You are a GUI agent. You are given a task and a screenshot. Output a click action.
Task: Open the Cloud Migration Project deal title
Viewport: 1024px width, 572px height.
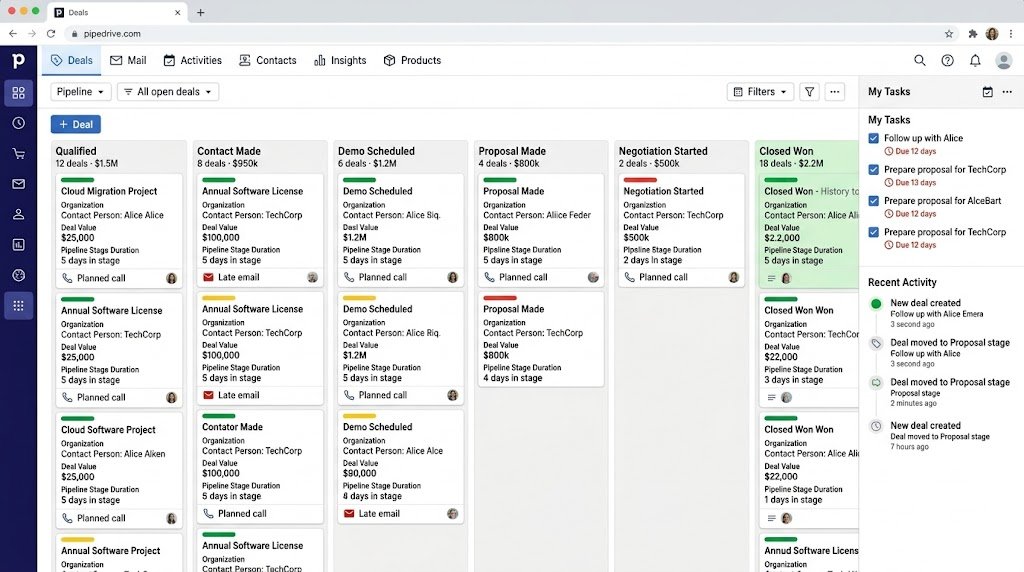tap(109, 191)
